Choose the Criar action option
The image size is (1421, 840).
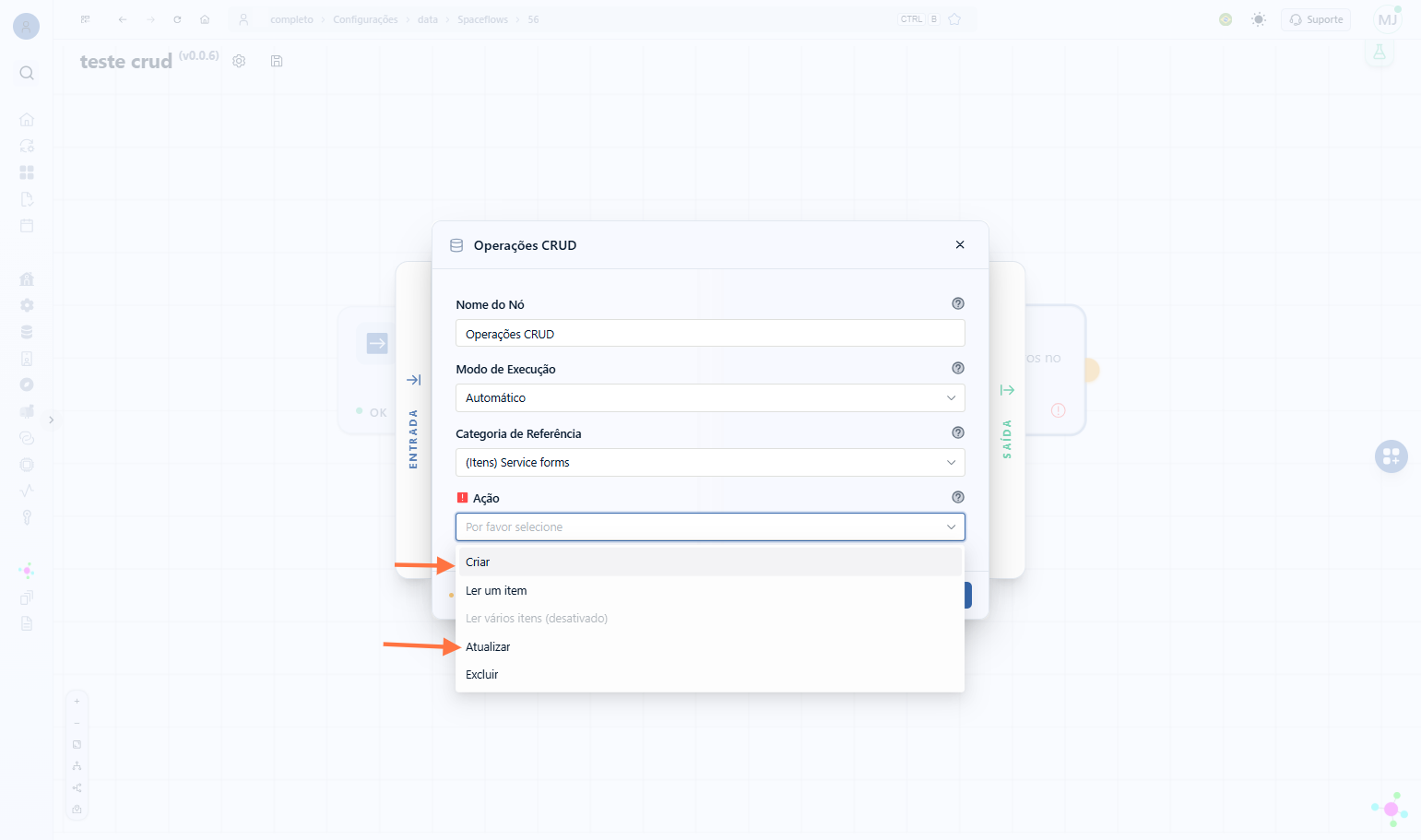[710, 562]
